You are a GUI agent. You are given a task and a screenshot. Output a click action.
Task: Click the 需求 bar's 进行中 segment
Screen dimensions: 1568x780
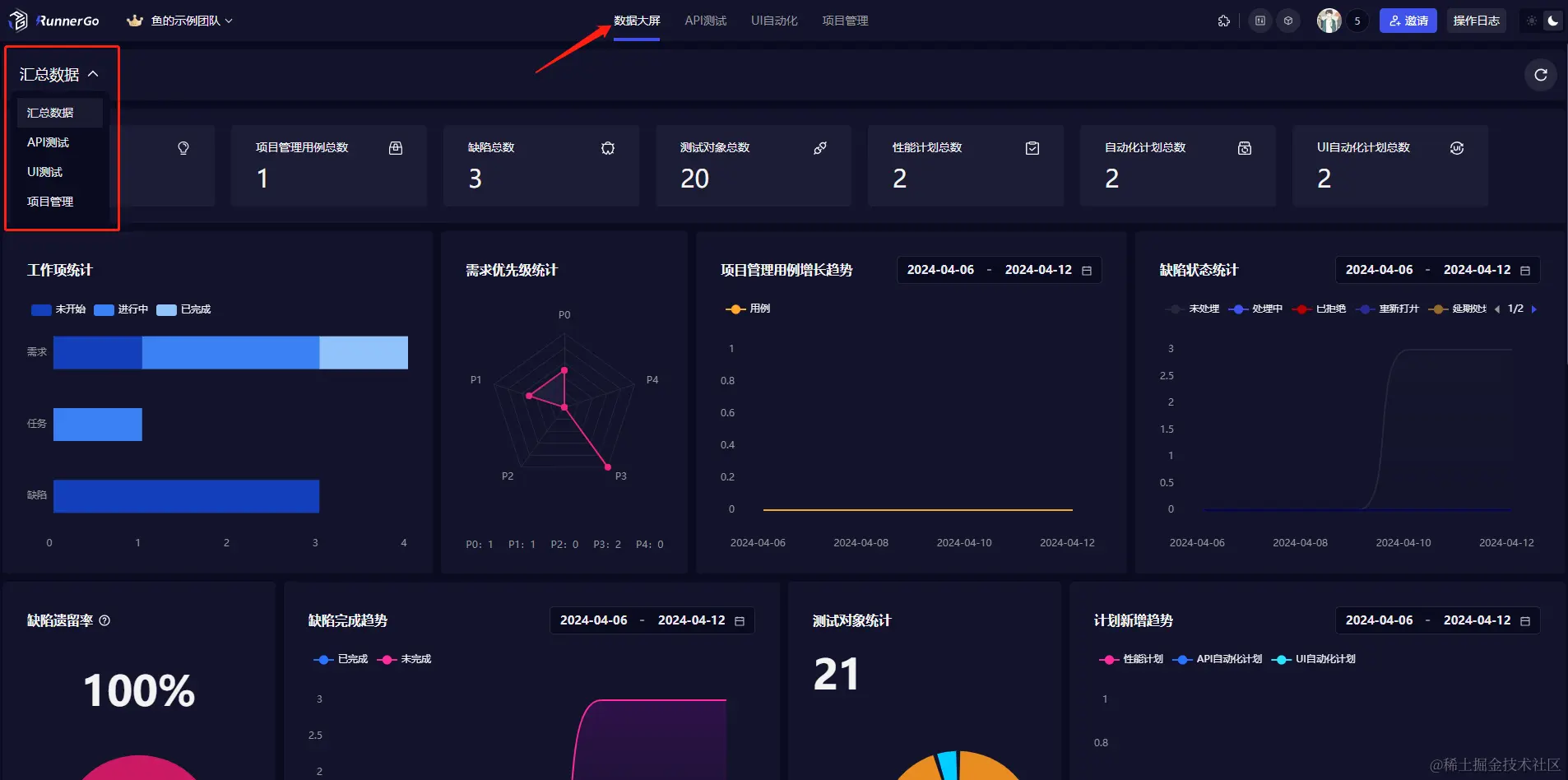tap(230, 352)
